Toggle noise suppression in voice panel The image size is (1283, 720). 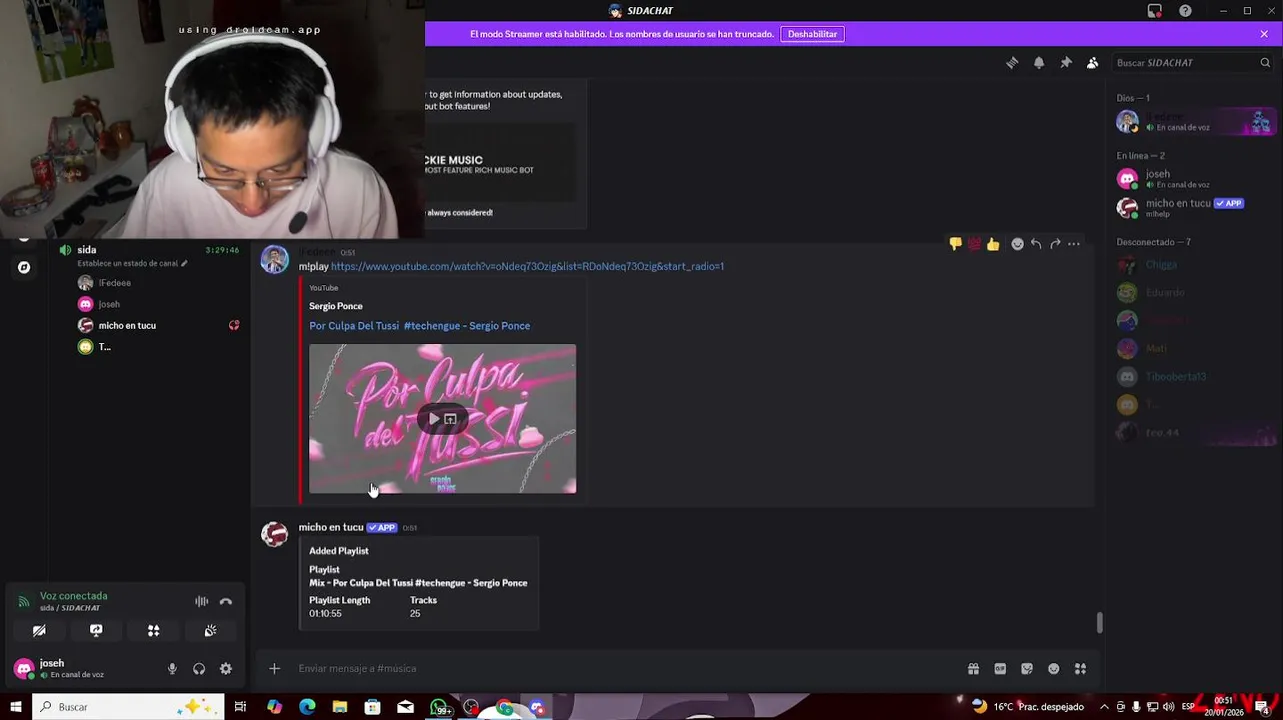201,602
